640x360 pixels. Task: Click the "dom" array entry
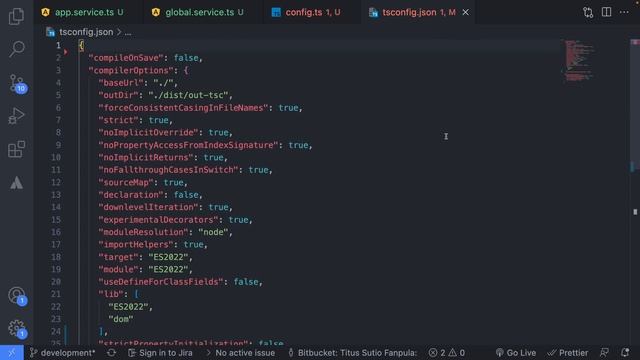(121, 319)
